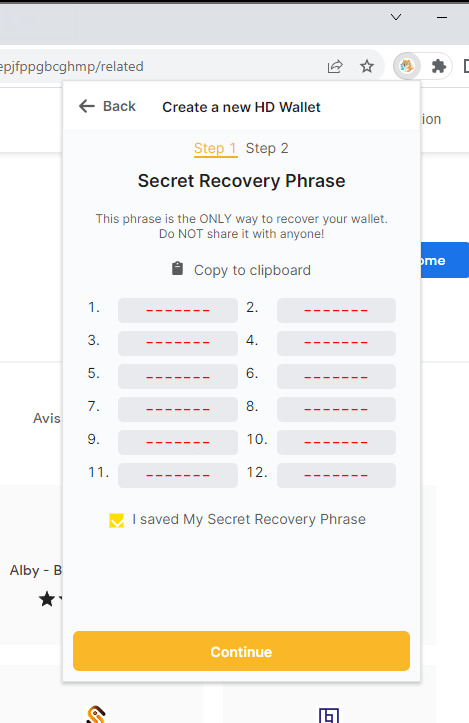This screenshot has width=469, height=723.
Task: Switch to the Step 2 tab
Action: tap(267, 148)
